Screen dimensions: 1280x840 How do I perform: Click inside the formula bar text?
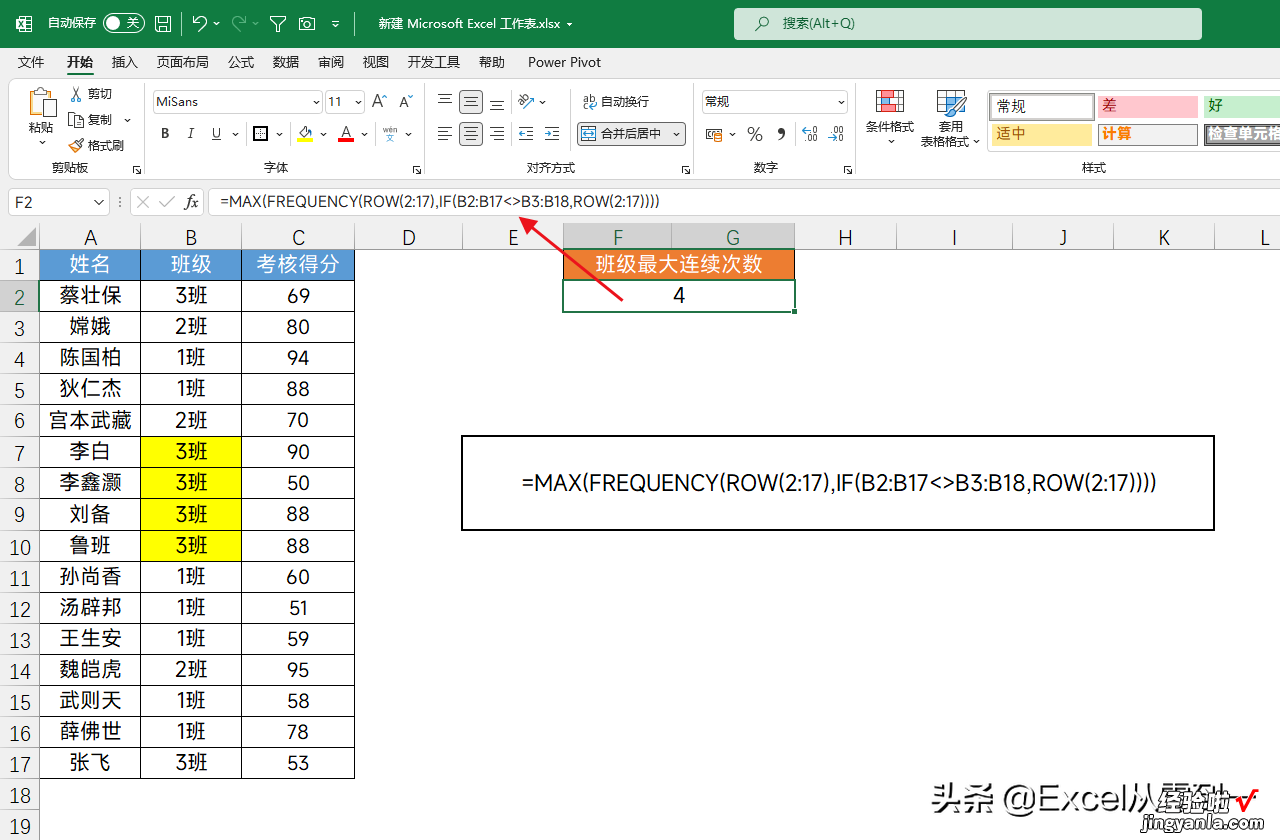pos(440,202)
